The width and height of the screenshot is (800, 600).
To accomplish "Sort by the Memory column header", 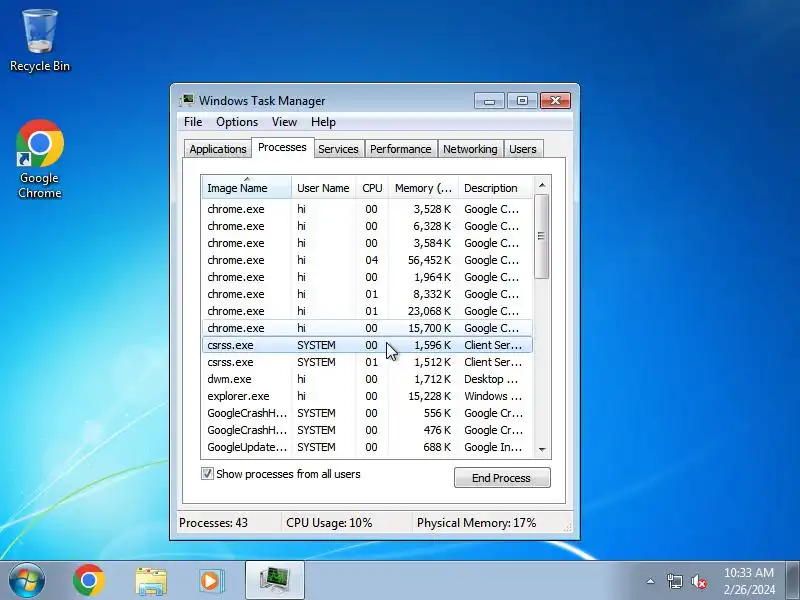I will (x=423, y=188).
